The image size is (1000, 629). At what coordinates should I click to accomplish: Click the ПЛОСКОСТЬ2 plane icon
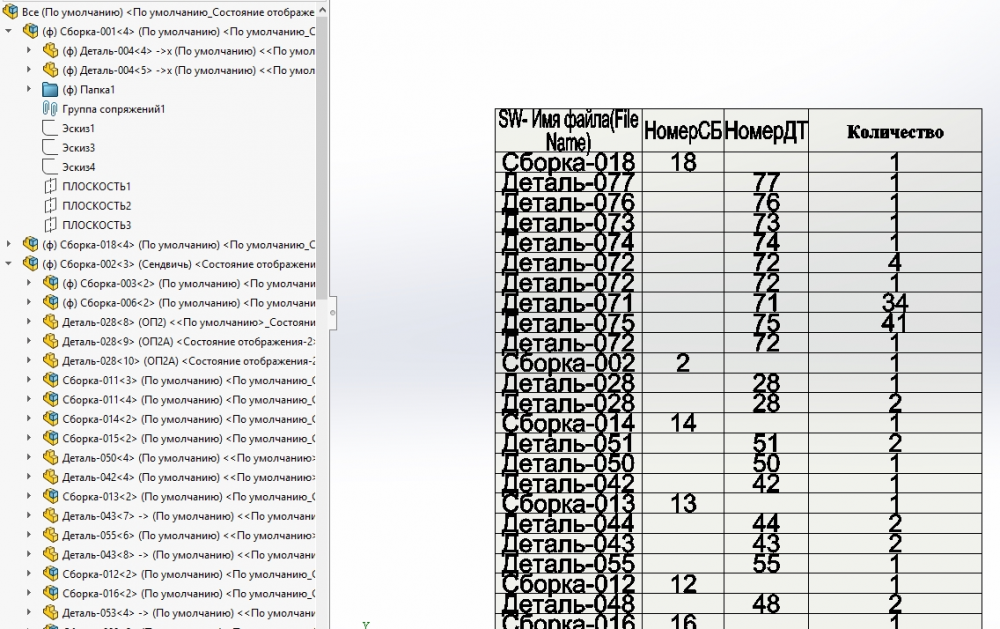[50, 206]
